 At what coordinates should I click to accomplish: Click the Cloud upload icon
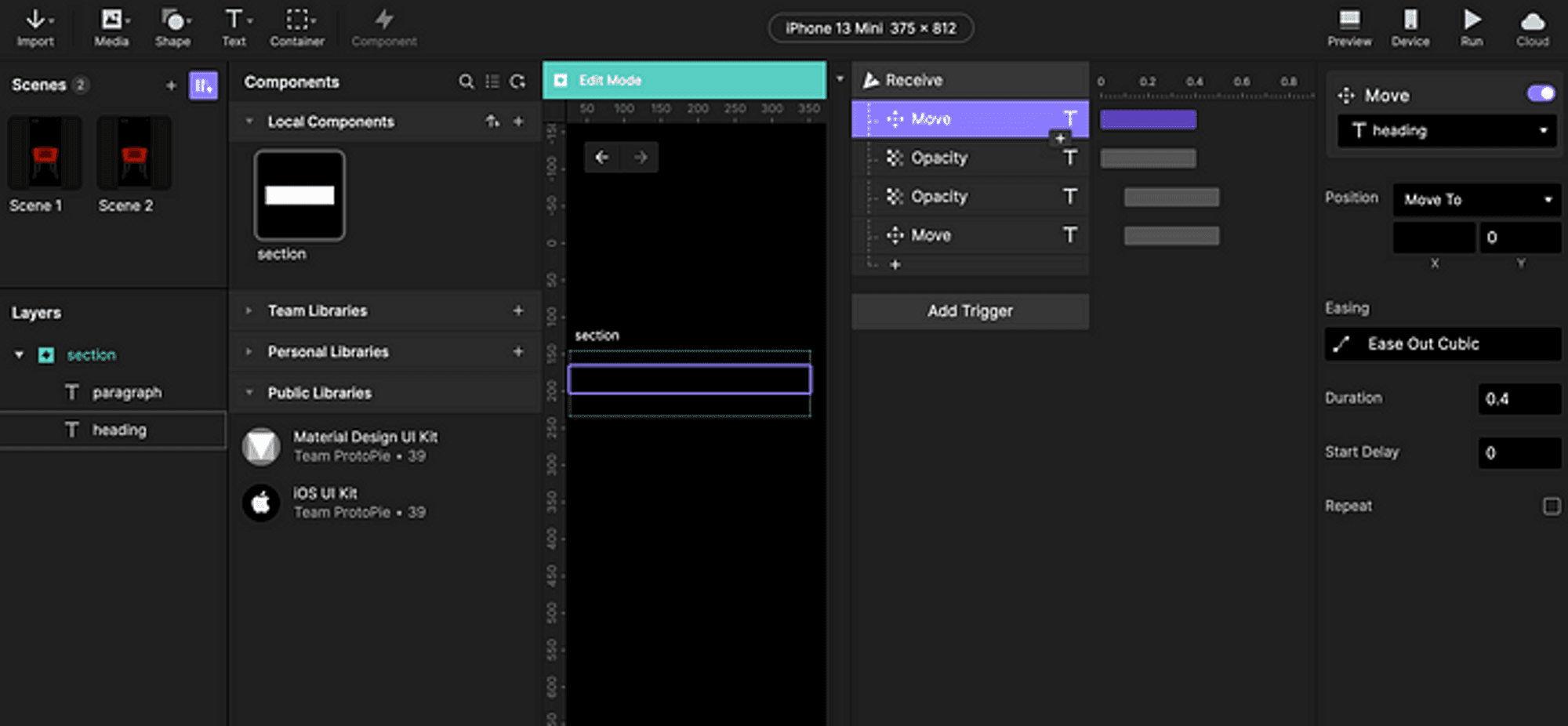coord(1533,27)
